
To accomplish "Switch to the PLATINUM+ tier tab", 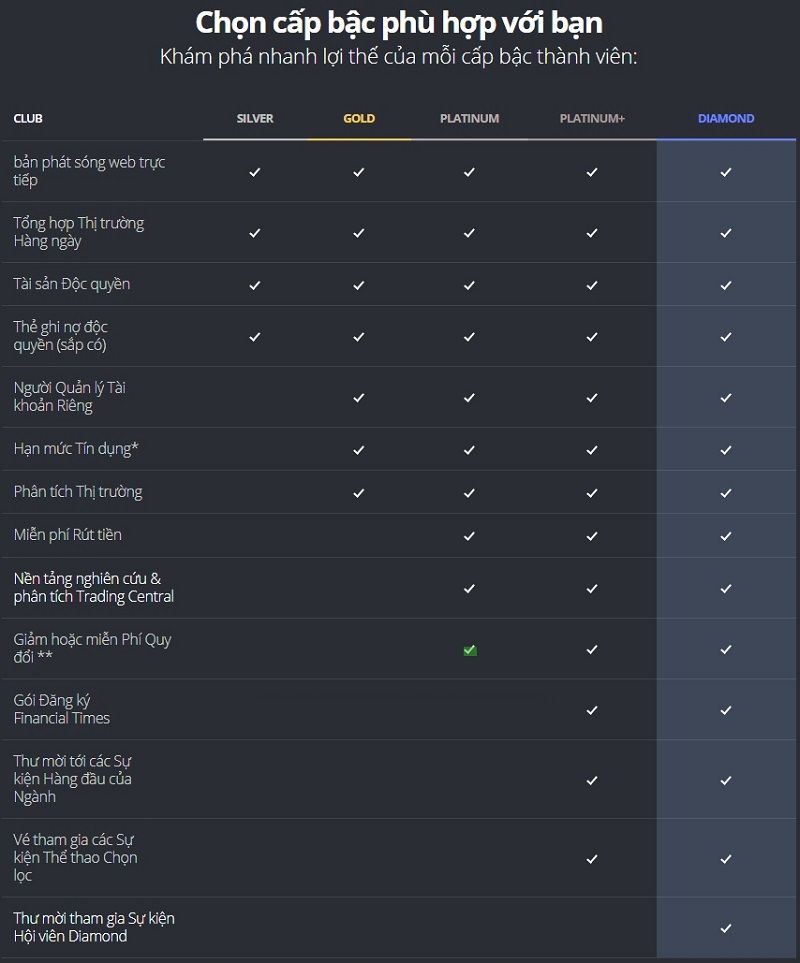I will [592, 119].
